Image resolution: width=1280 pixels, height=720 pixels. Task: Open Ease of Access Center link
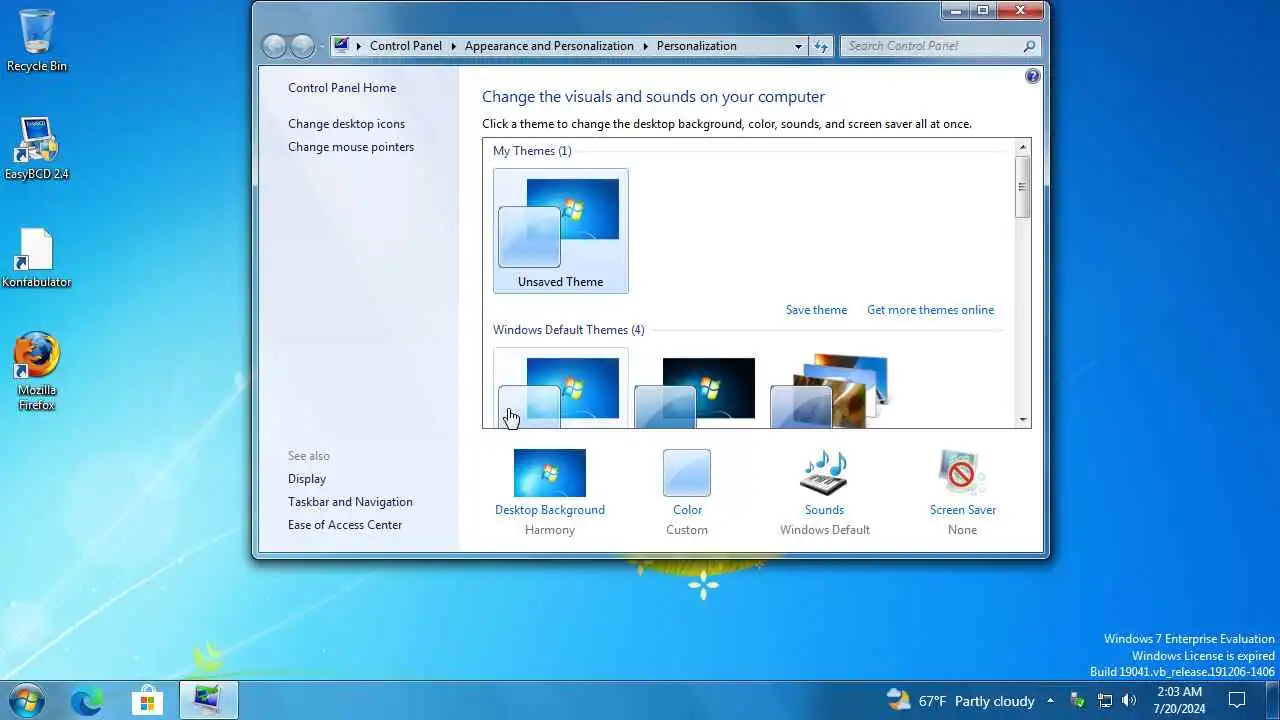[x=345, y=525]
